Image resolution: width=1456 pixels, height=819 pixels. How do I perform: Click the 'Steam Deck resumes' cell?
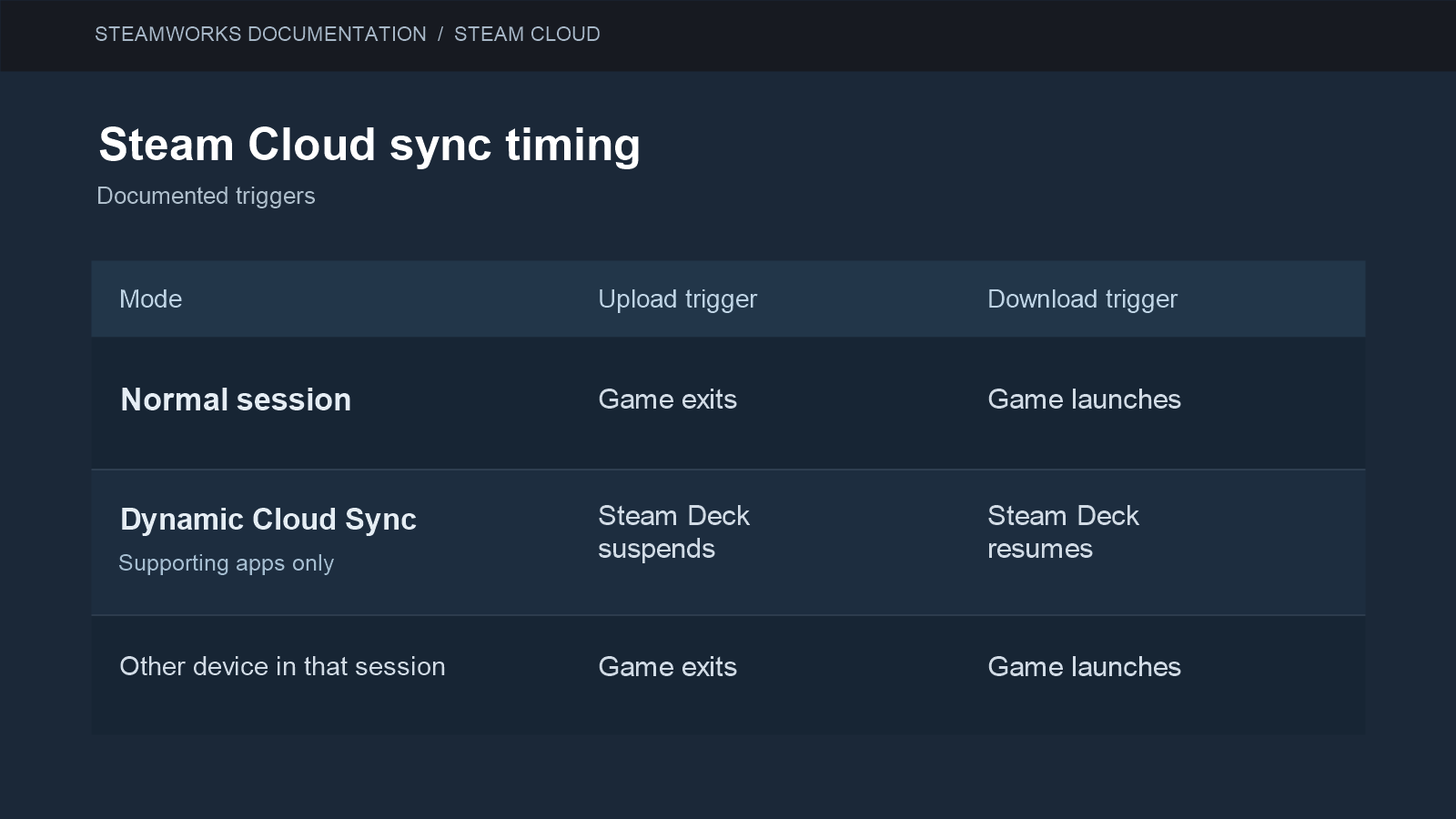click(x=1063, y=532)
